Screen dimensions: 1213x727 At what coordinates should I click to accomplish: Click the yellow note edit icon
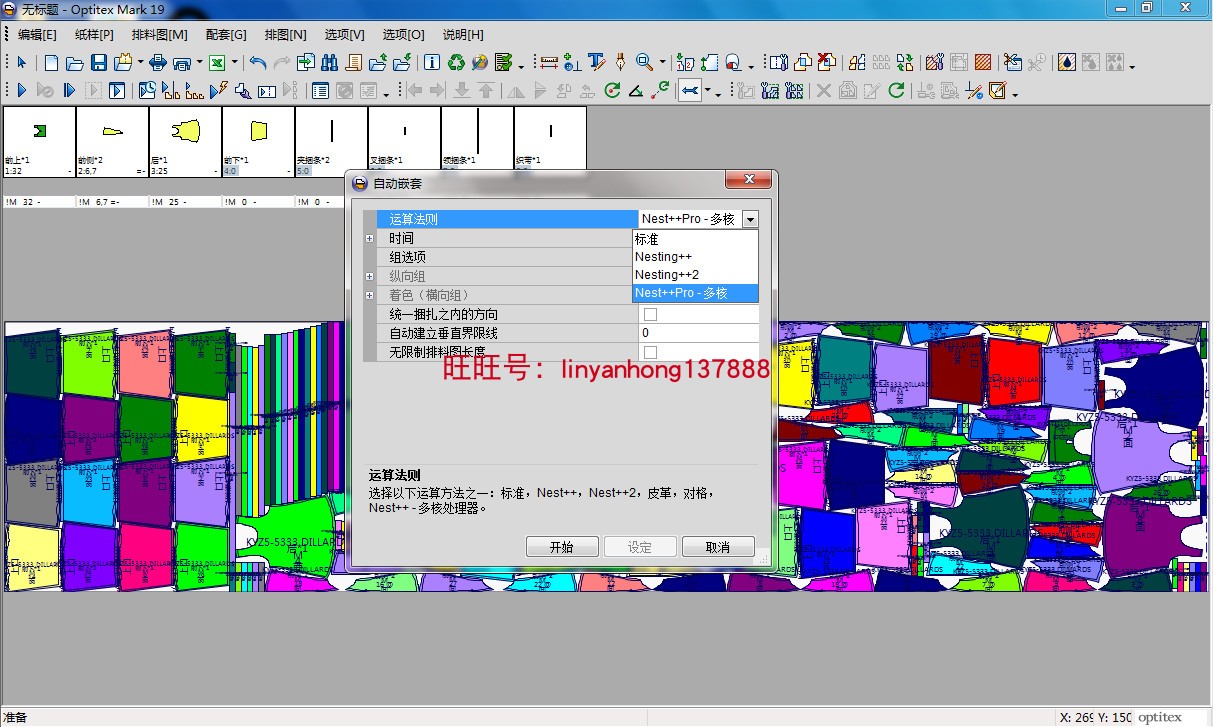tap(997, 90)
